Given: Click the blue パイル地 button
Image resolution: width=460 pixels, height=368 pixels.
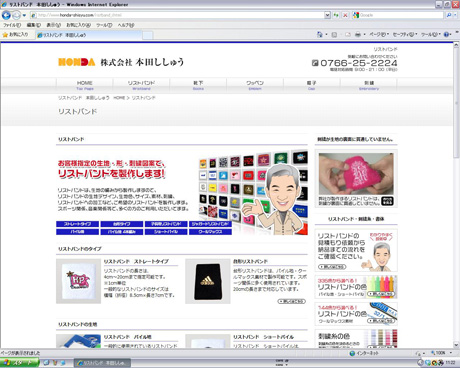Looking at the screenshot, I should click(x=77, y=232).
